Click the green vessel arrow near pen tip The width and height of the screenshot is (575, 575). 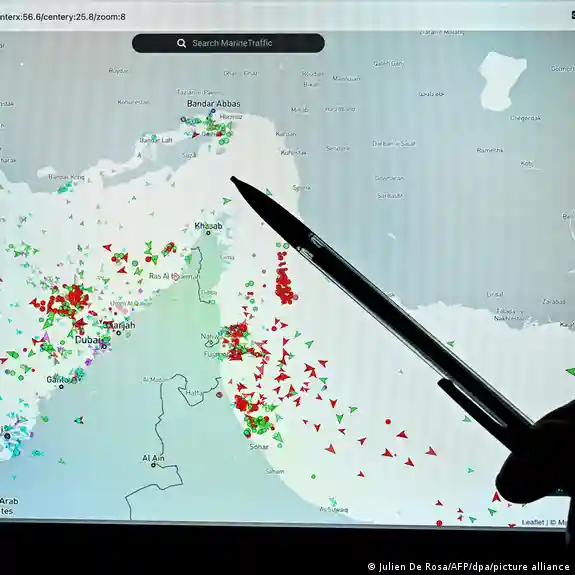coord(227,201)
